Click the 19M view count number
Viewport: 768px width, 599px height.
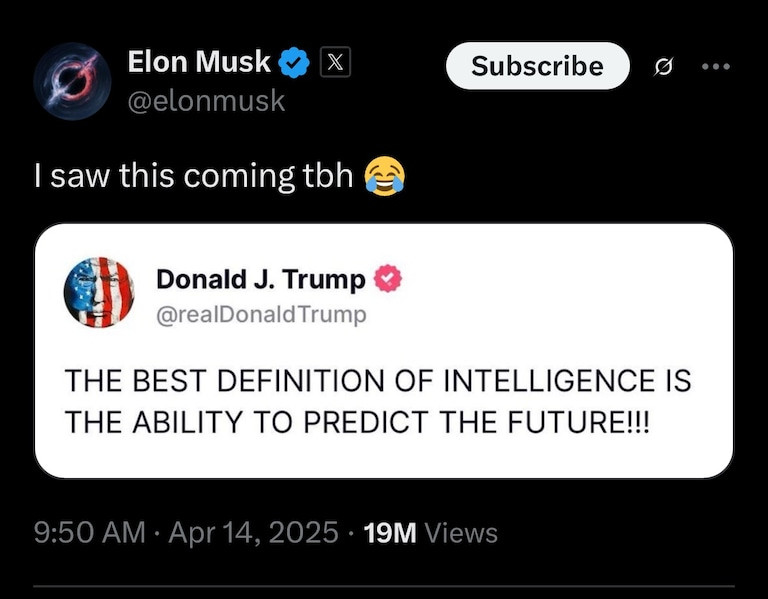click(390, 533)
